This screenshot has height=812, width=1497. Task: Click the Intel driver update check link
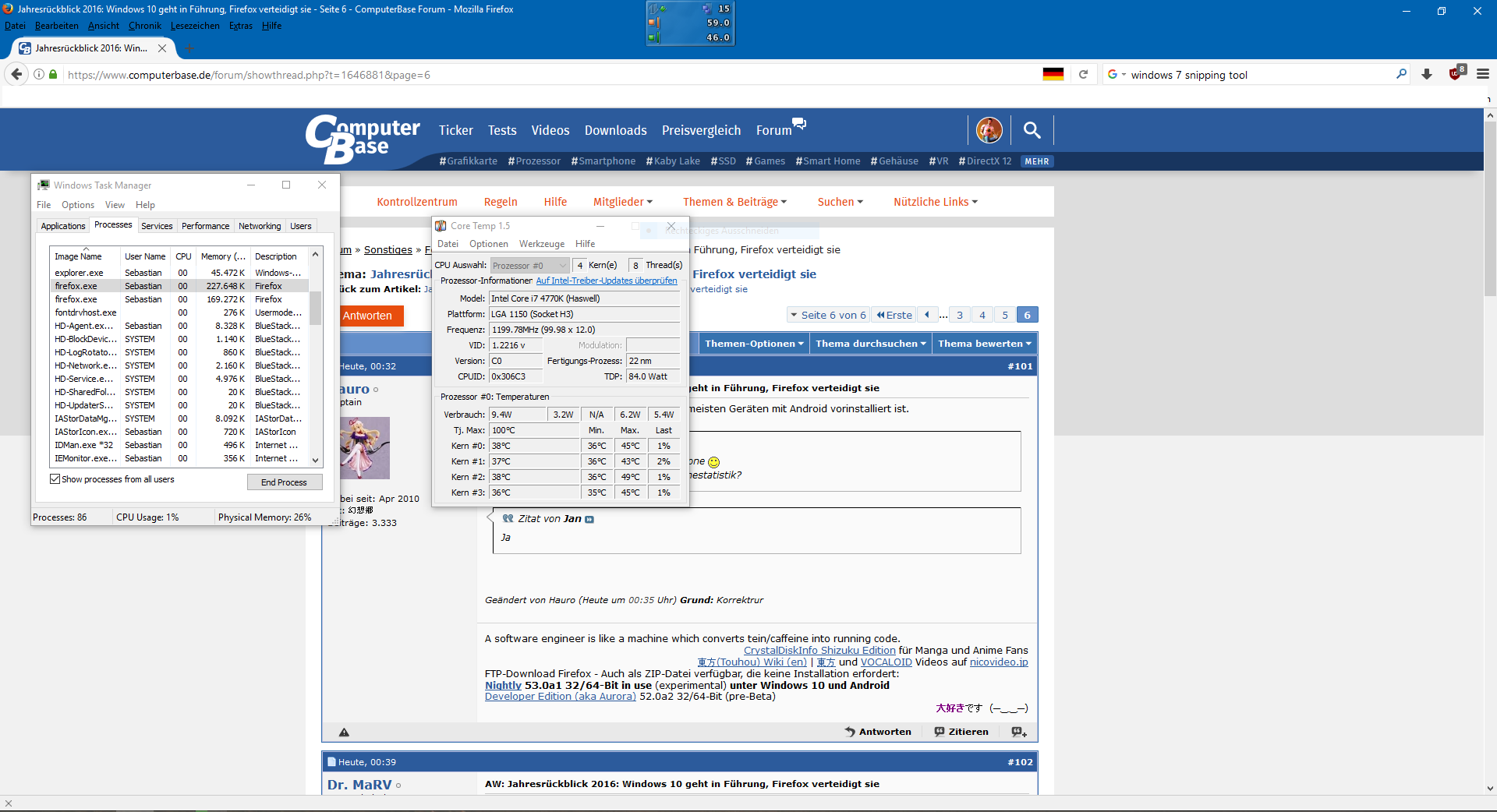pyautogui.click(x=607, y=281)
